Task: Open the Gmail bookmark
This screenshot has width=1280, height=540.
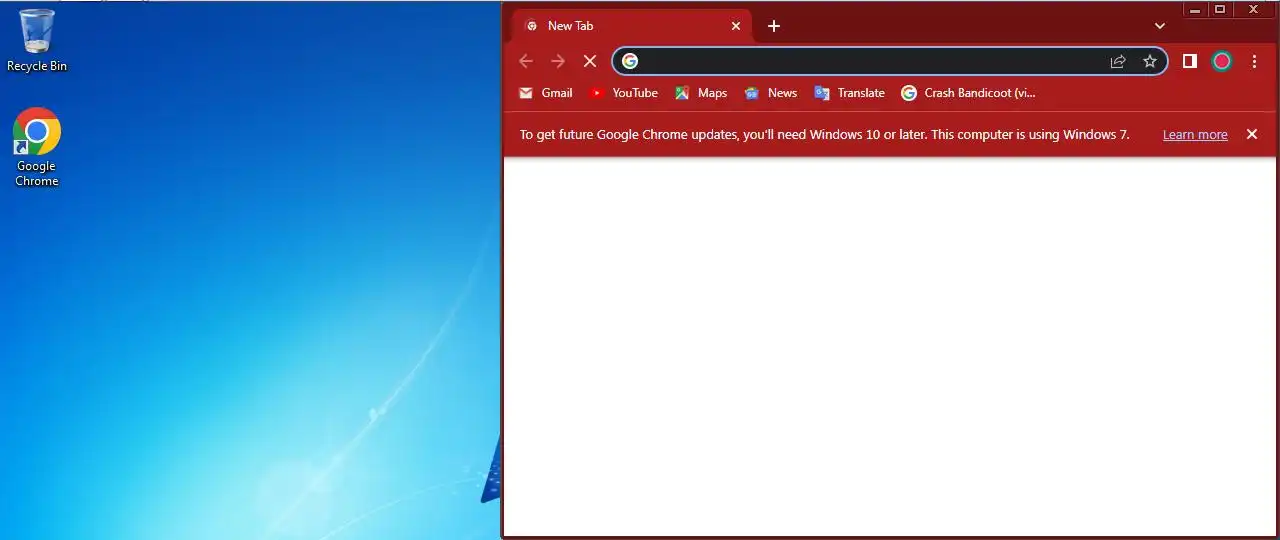Action: click(546, 93)
